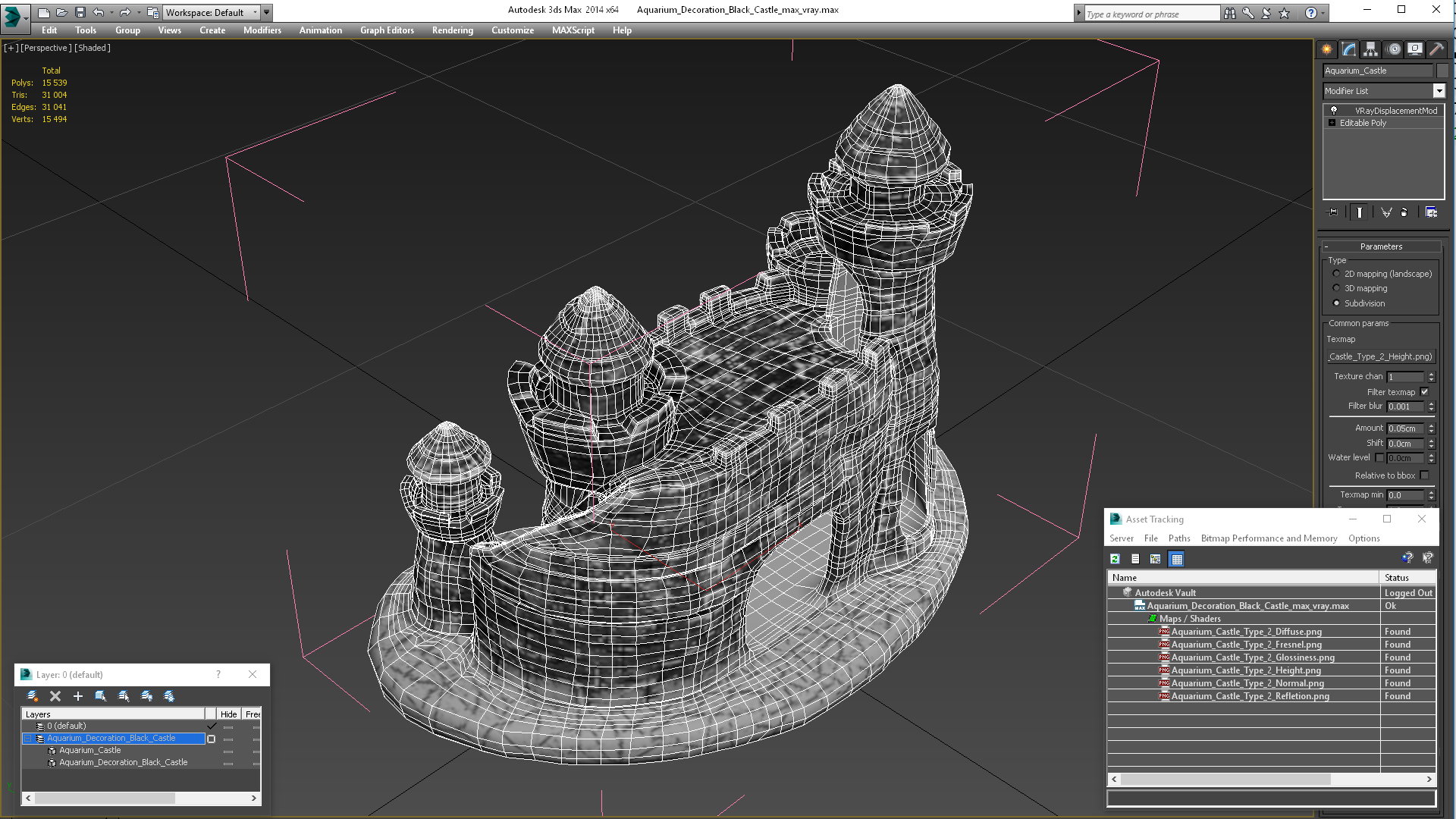Click the Aquarium_Castle object name field
This screenshot has width=1456, height=819.
tap(1378, 71)
